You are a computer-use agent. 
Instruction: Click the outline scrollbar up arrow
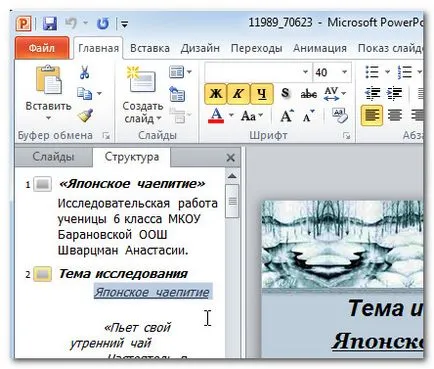click(232, 176)
